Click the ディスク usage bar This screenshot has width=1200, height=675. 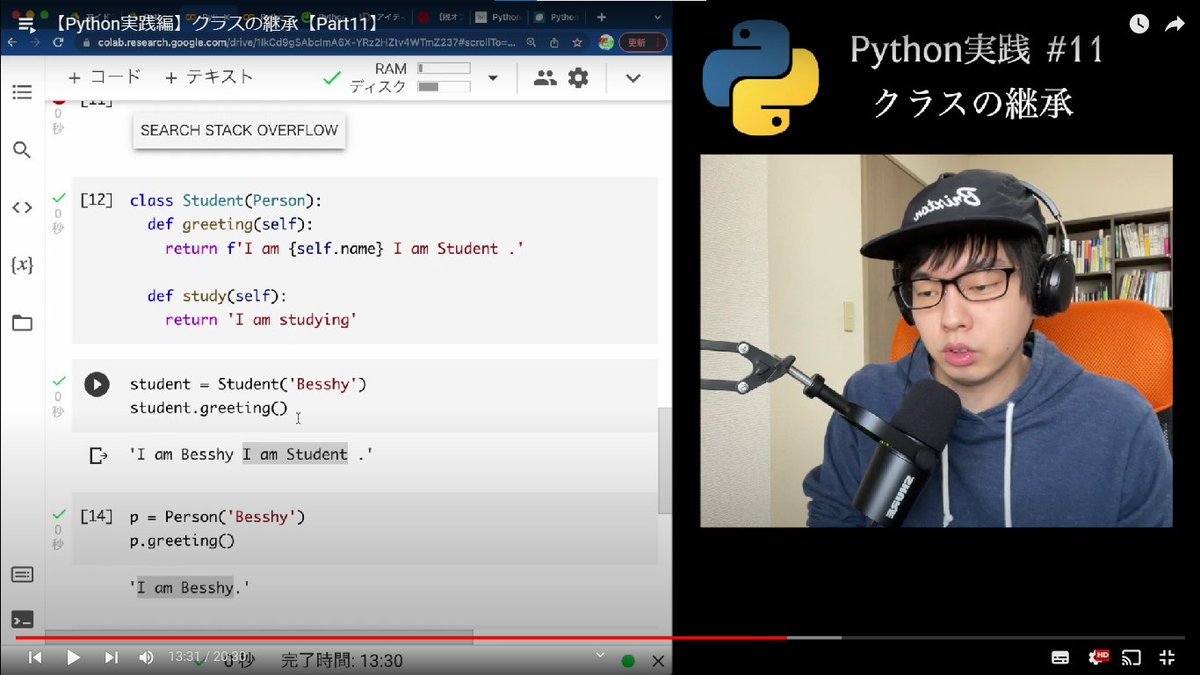444,87
